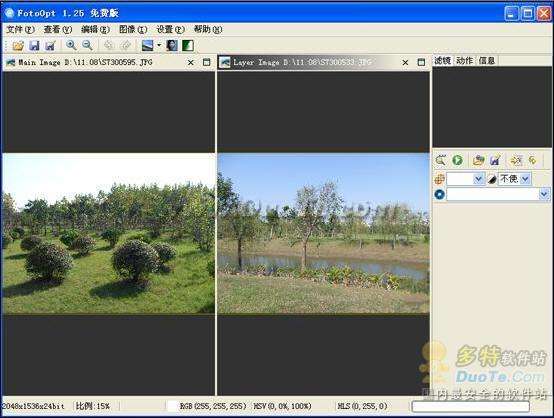Screen dimensions: 554x418
Task: Click the Save As disk with pencil icon
Action: coord(50,45)
